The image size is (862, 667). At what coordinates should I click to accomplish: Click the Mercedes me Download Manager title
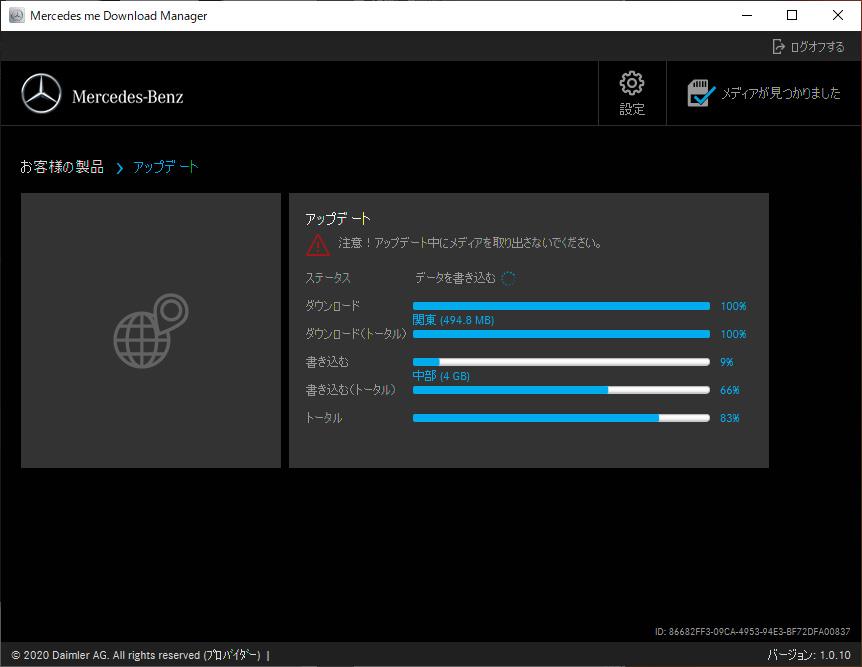pos(119,15)
